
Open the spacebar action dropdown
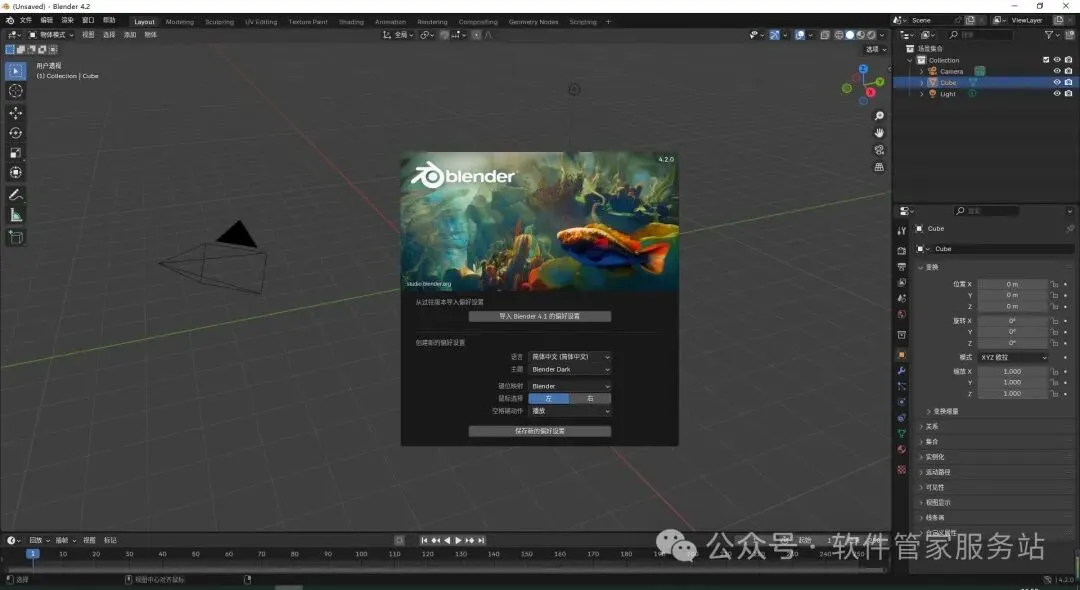570,411
